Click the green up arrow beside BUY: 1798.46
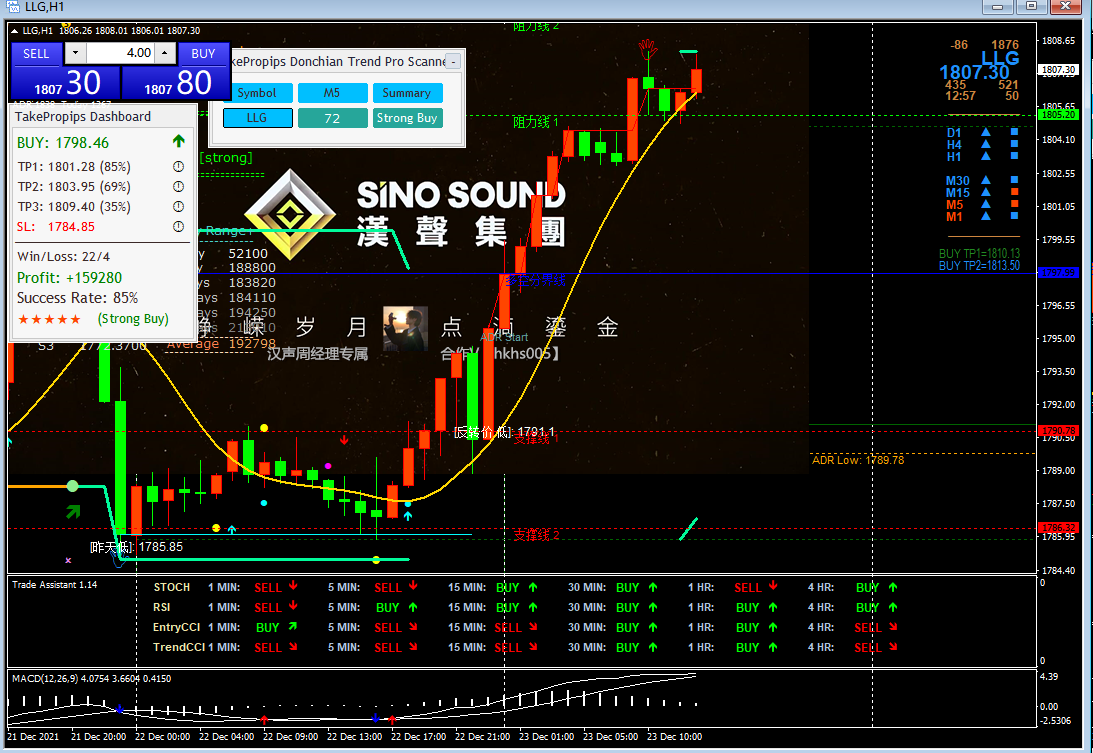Image resolution: width=1093 pixels, height=753 pixels. 178,142
